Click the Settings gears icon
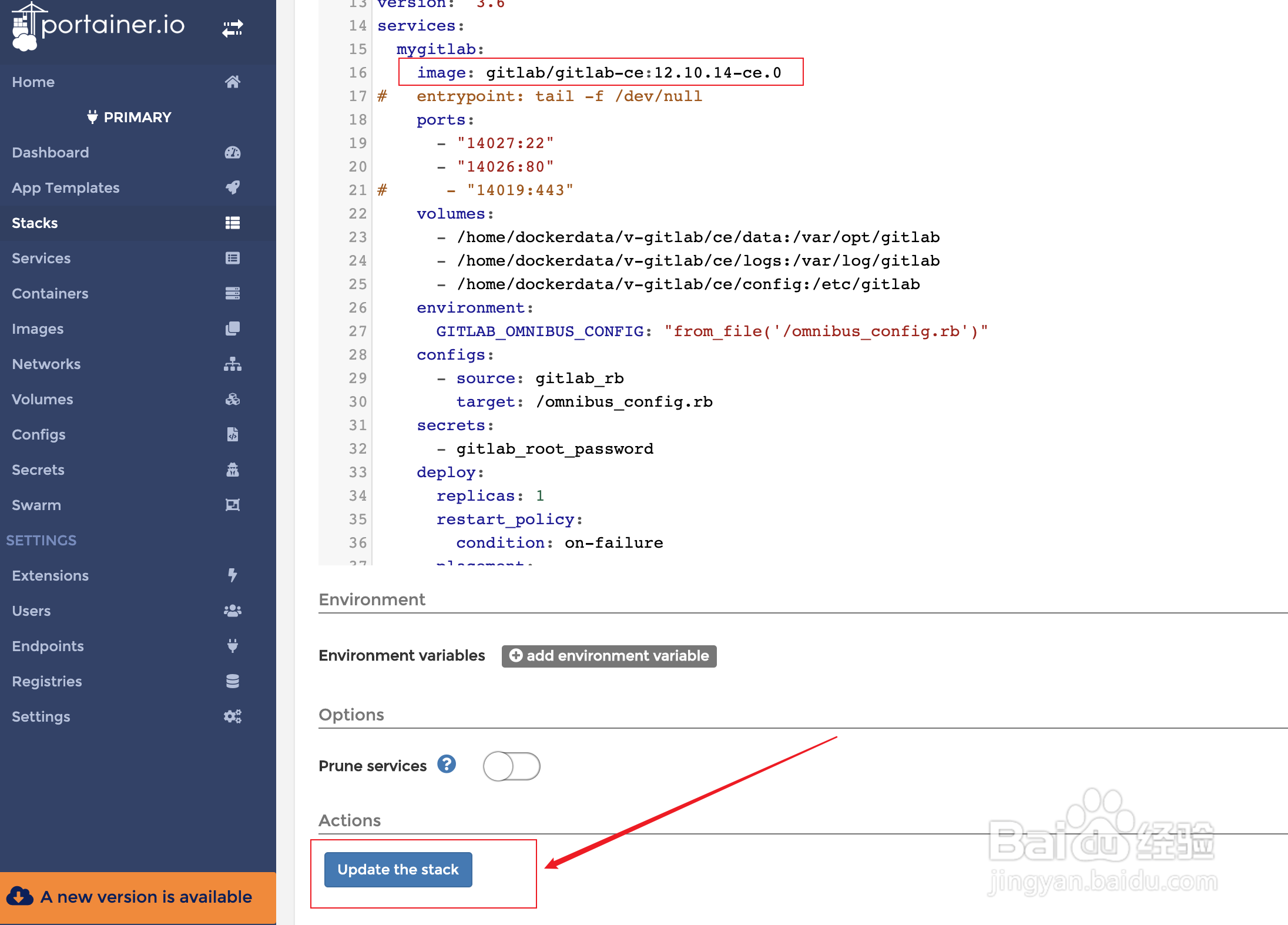1288x925 pixels. point(233,716)
